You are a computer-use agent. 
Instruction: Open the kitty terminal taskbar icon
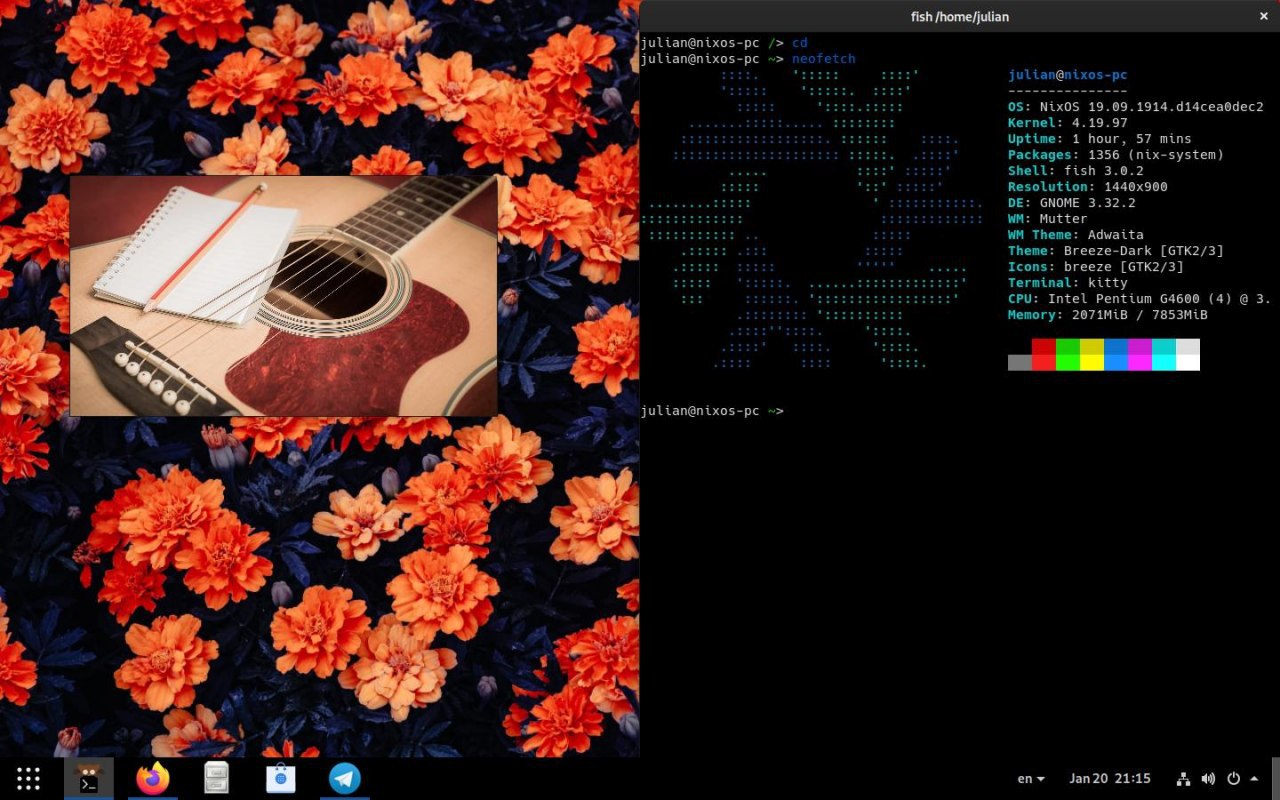[x=89, y=778]
